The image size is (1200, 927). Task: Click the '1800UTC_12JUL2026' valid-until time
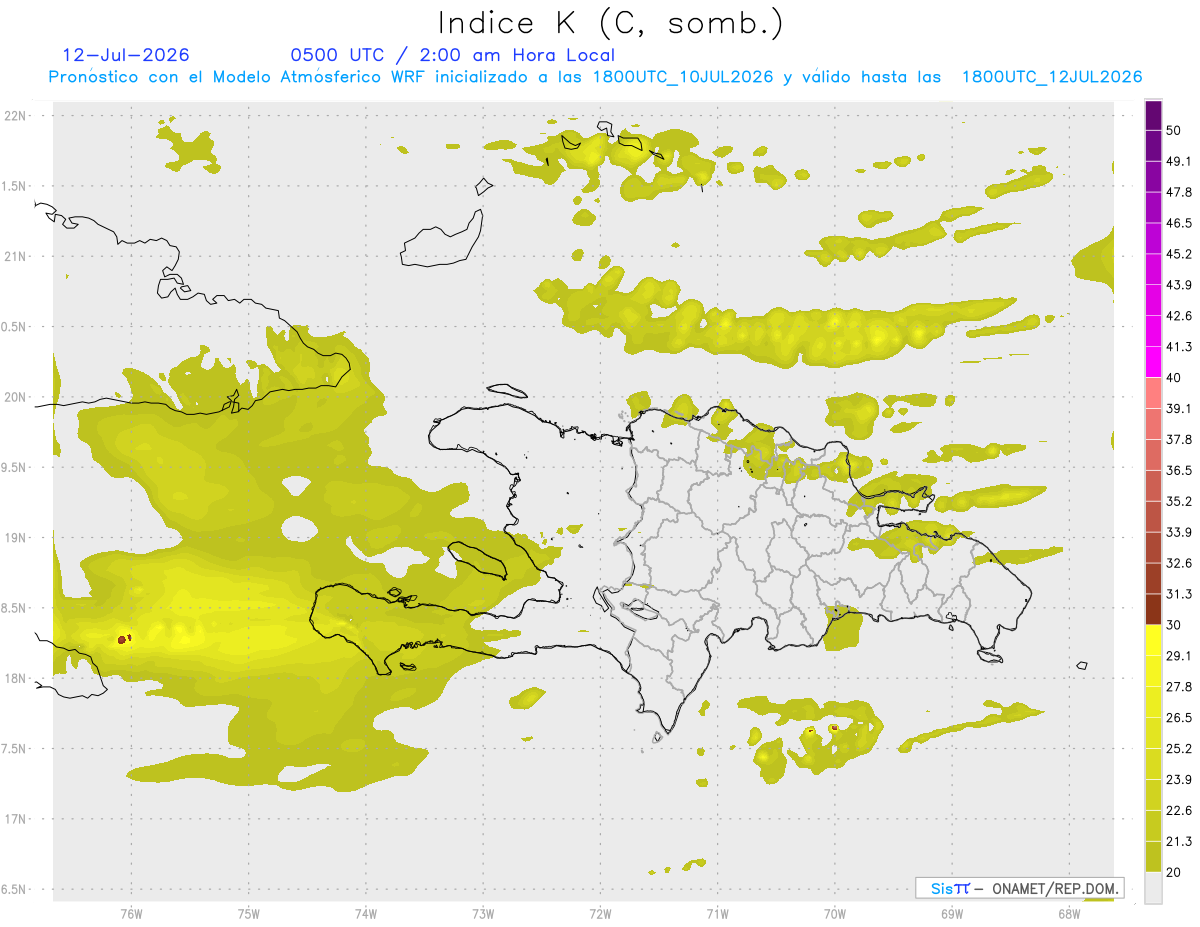1052,77
